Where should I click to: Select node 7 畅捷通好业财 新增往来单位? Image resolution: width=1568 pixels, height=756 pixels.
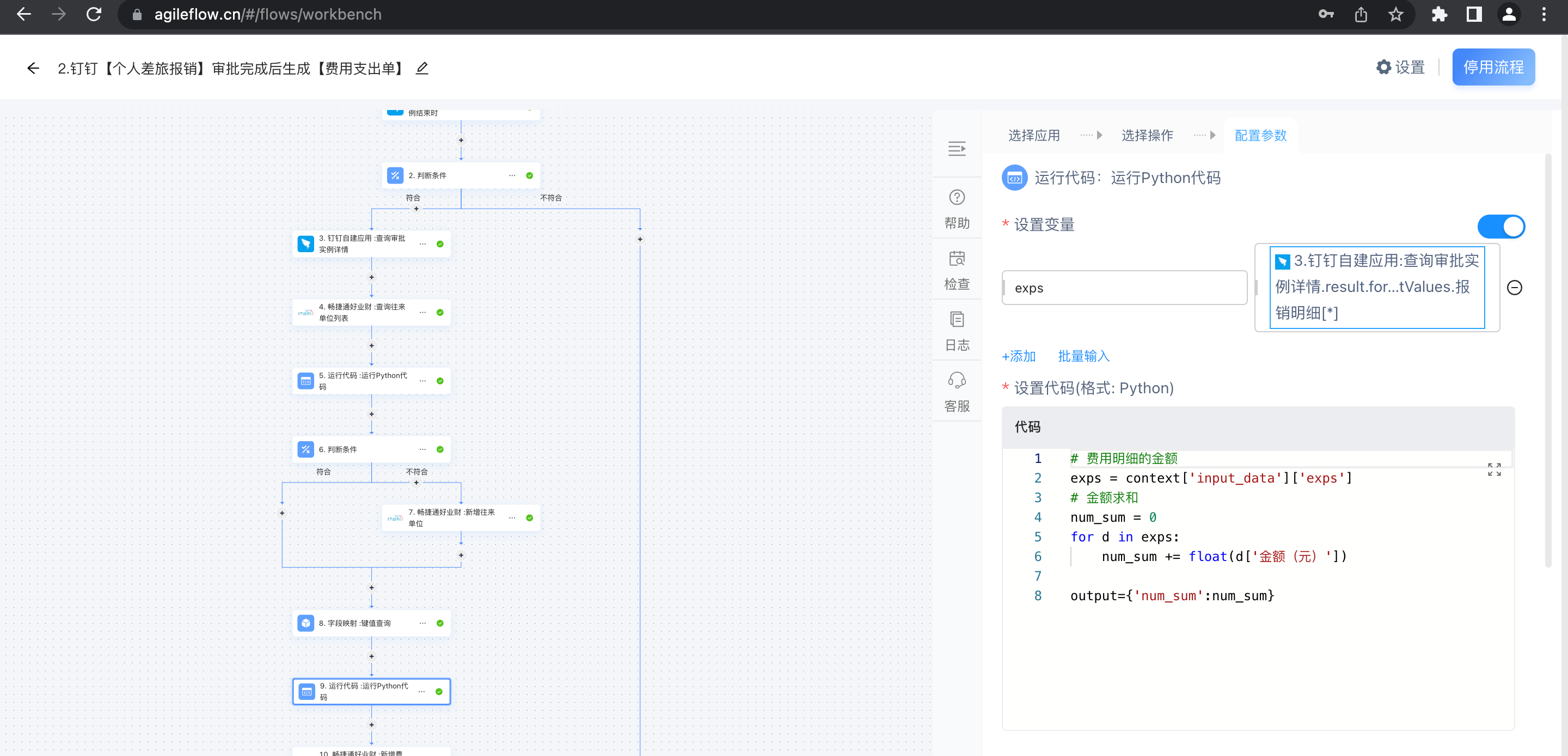click(x=461, y=518)
